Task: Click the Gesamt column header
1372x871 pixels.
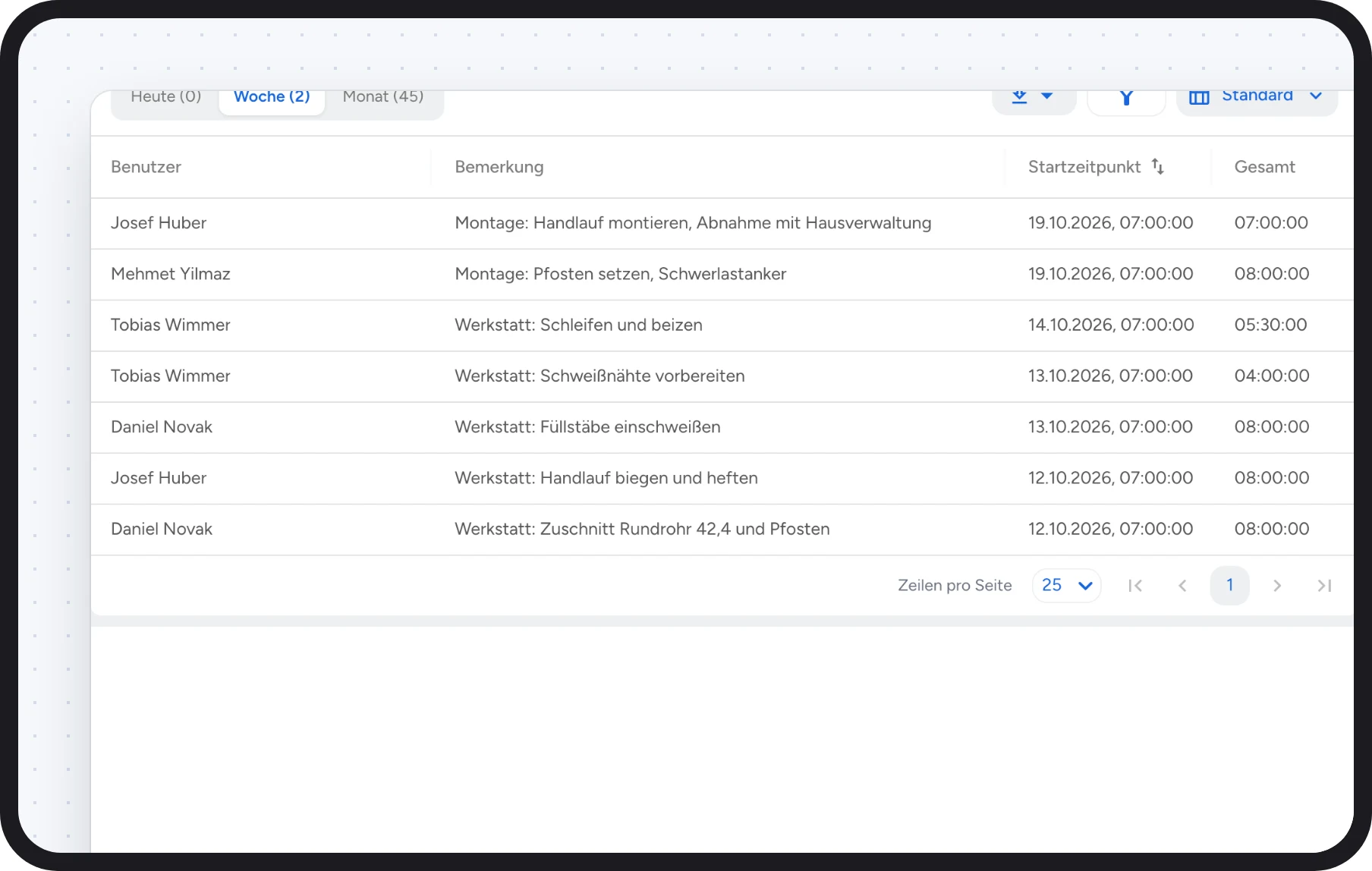Action: tap(1264, 167)
